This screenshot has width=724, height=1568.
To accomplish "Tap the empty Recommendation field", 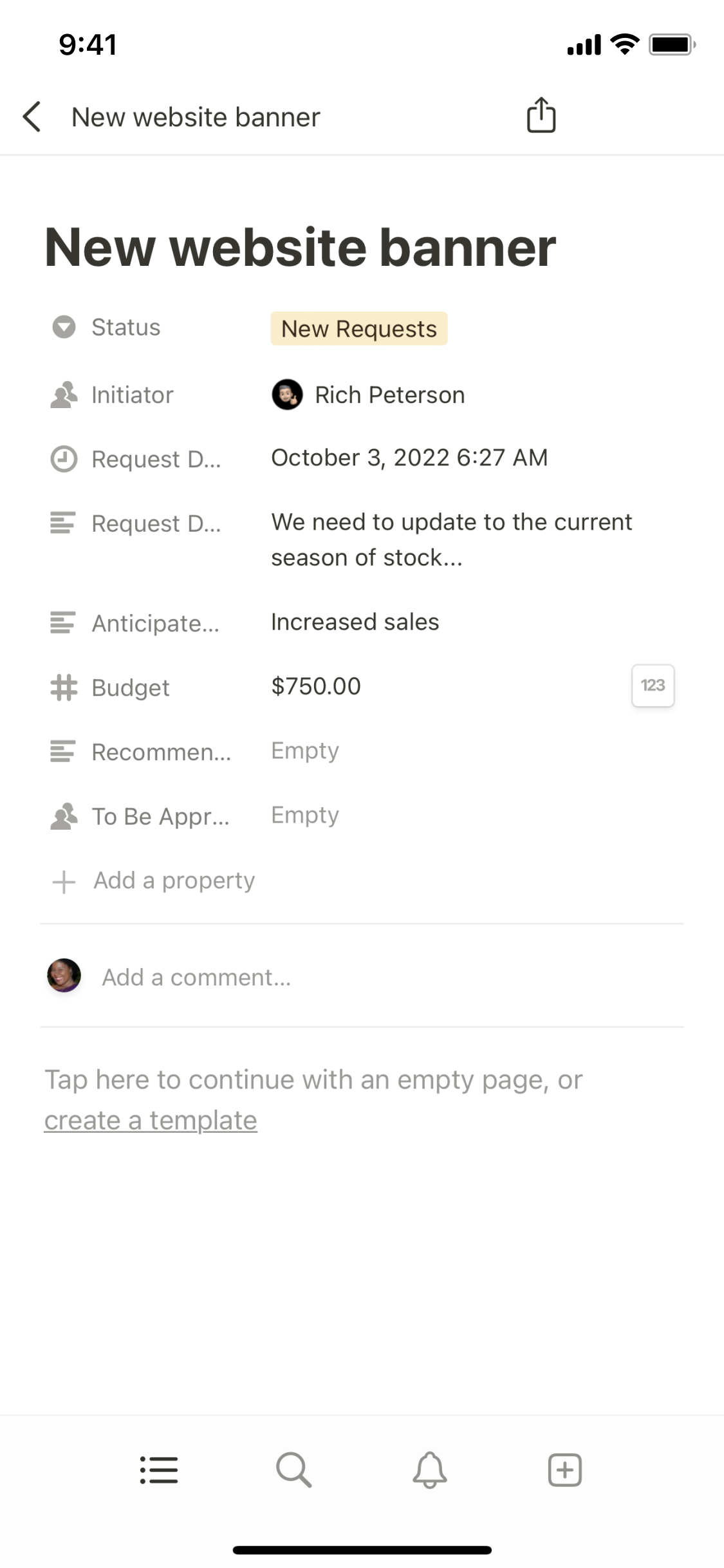I will (x=305, y=751).
